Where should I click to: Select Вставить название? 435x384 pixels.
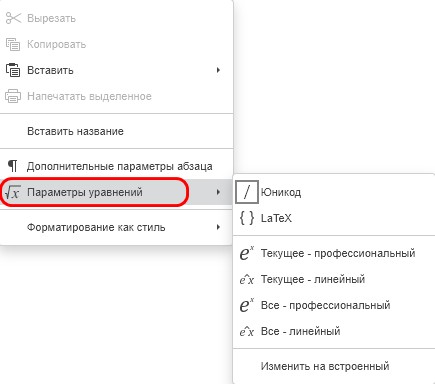tap(116, 131)
